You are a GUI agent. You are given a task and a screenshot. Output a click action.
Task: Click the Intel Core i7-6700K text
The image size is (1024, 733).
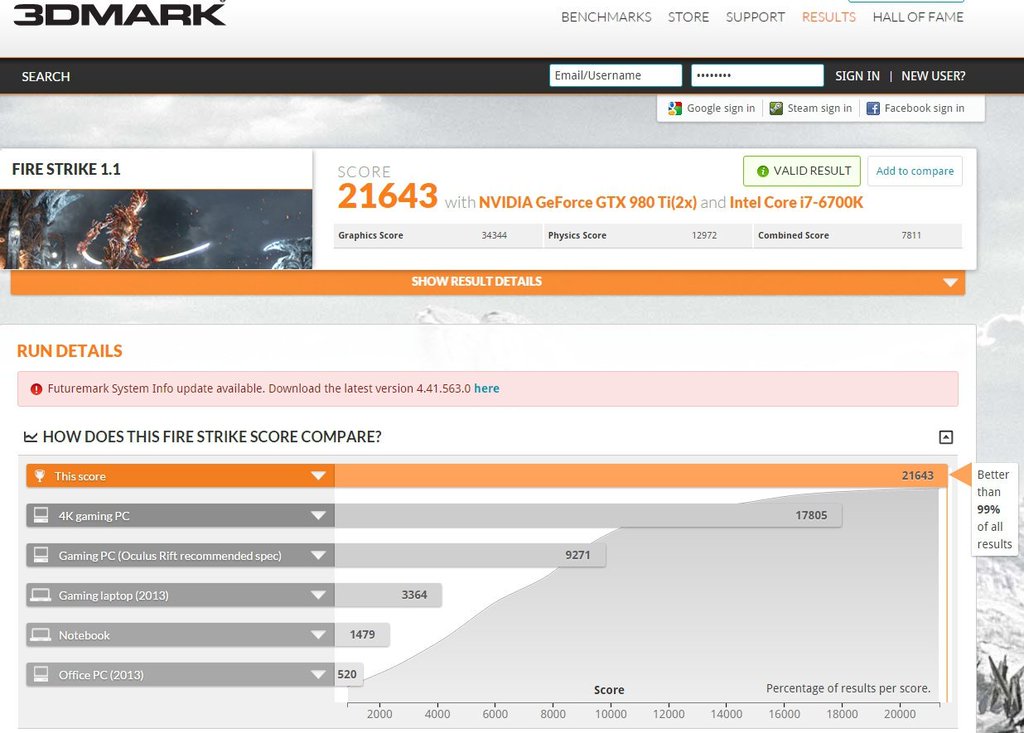point(796,203)
